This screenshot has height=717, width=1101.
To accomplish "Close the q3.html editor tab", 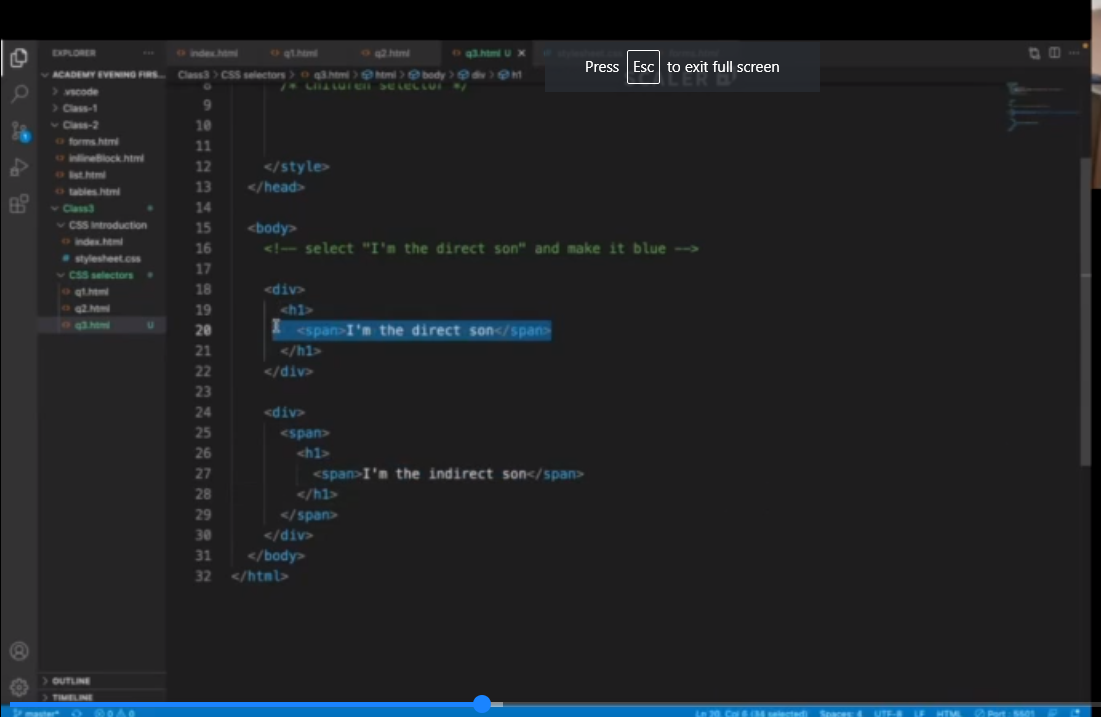I will coord(522,53).
